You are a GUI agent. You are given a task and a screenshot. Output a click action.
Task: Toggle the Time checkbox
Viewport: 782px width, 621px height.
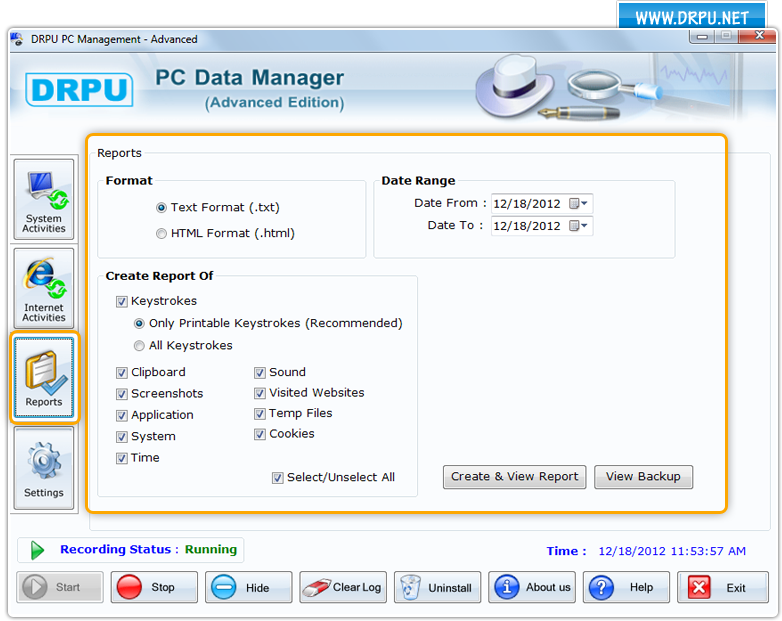point(122,458)
